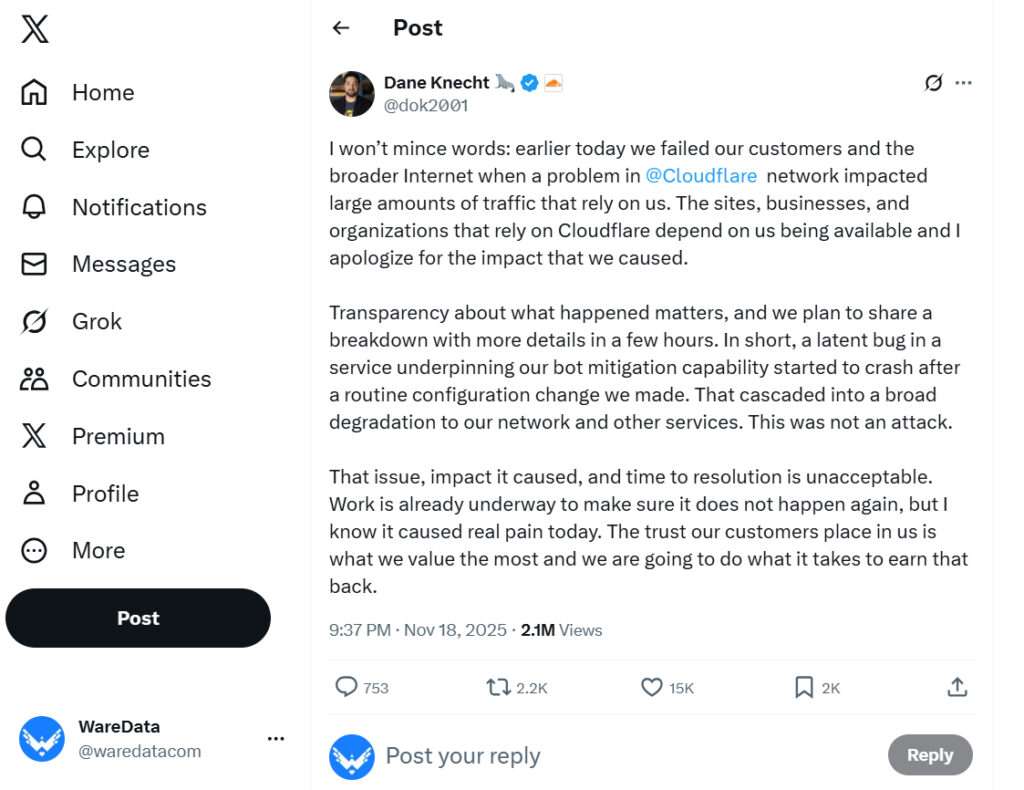Click the Cloudflare affiliation badge
The height and width of the screenshot is (790, 1024).
[553, 83]
